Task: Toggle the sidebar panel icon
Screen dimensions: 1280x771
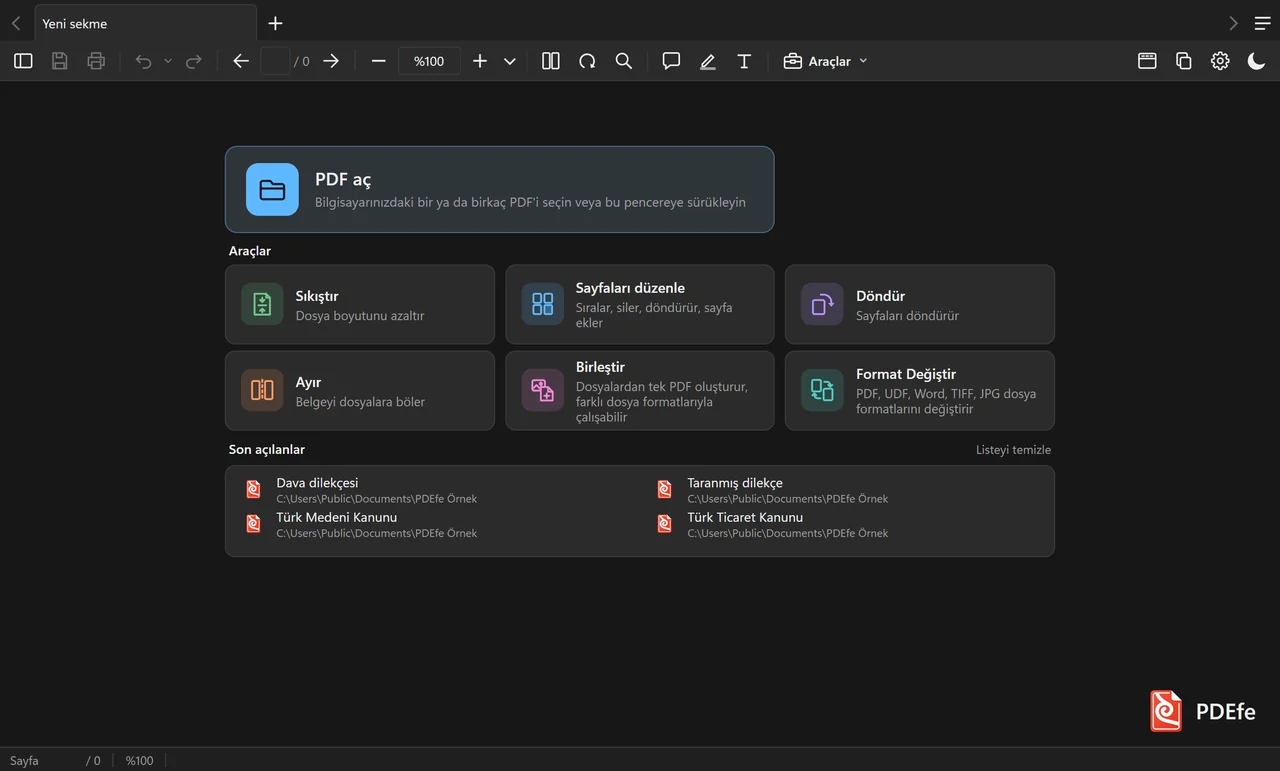Action: [23, 61]
